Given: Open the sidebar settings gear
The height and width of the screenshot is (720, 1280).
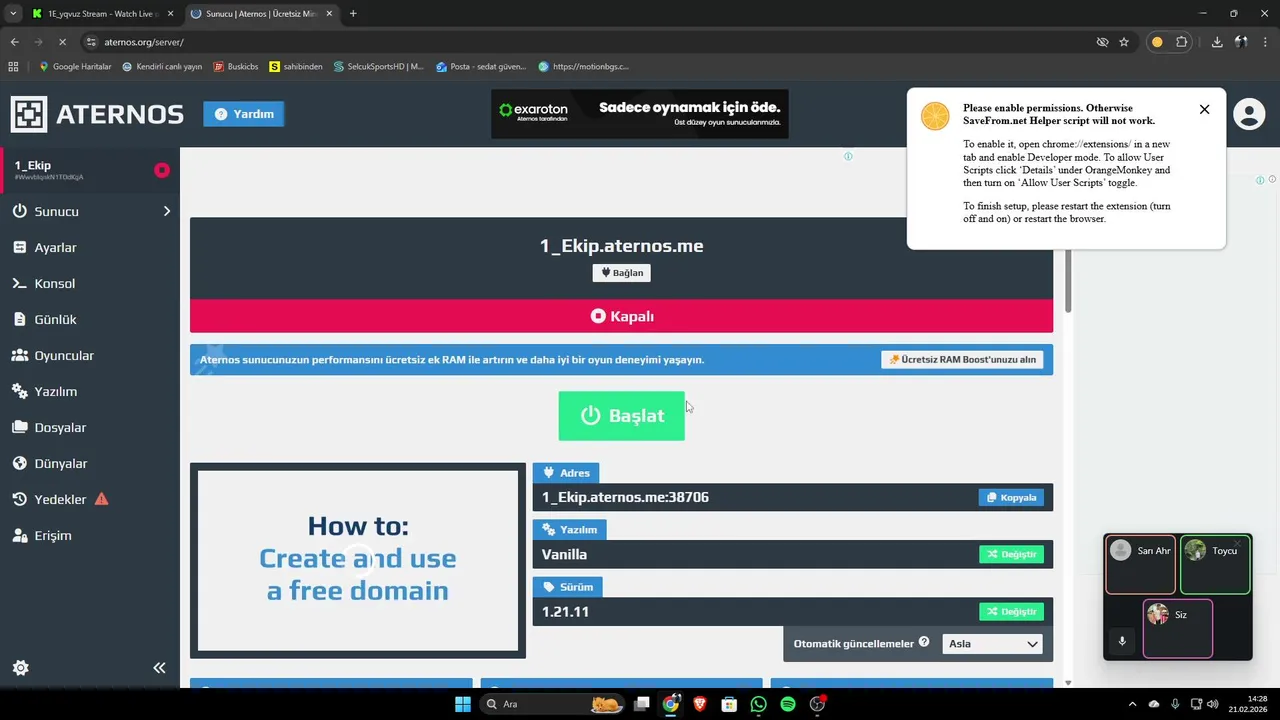Looking at the screenshot, I should [20, 668].
